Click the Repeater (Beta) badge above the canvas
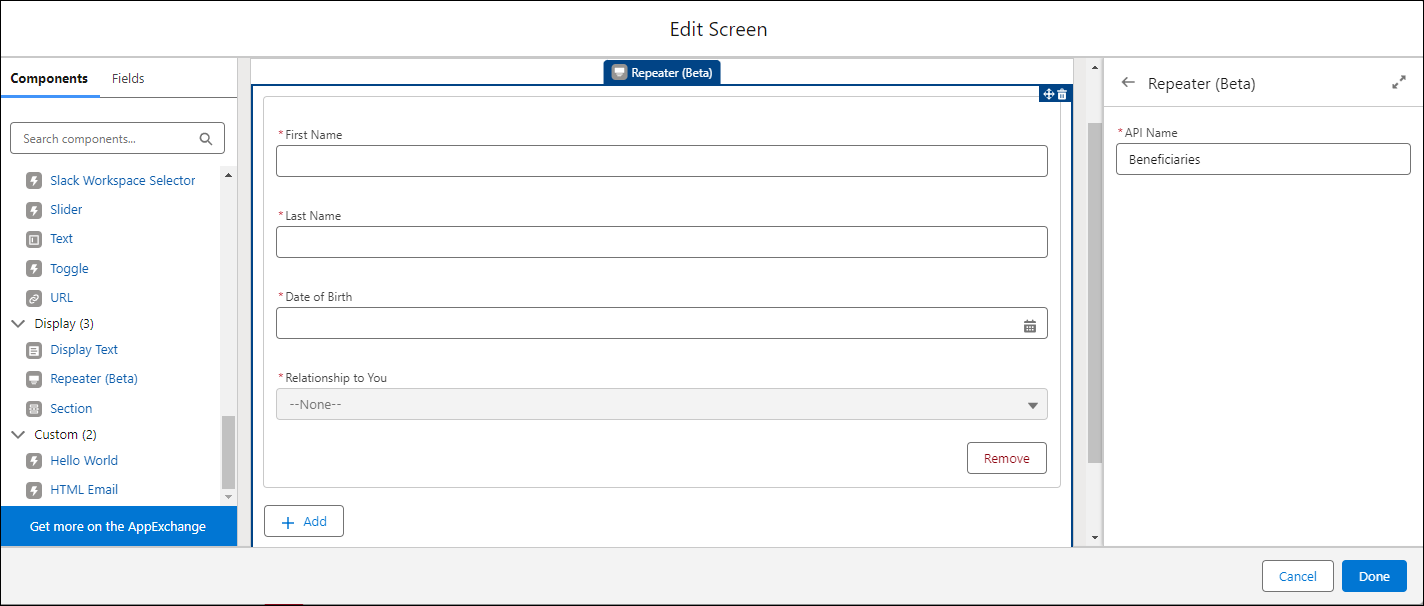 coord(661,71)
